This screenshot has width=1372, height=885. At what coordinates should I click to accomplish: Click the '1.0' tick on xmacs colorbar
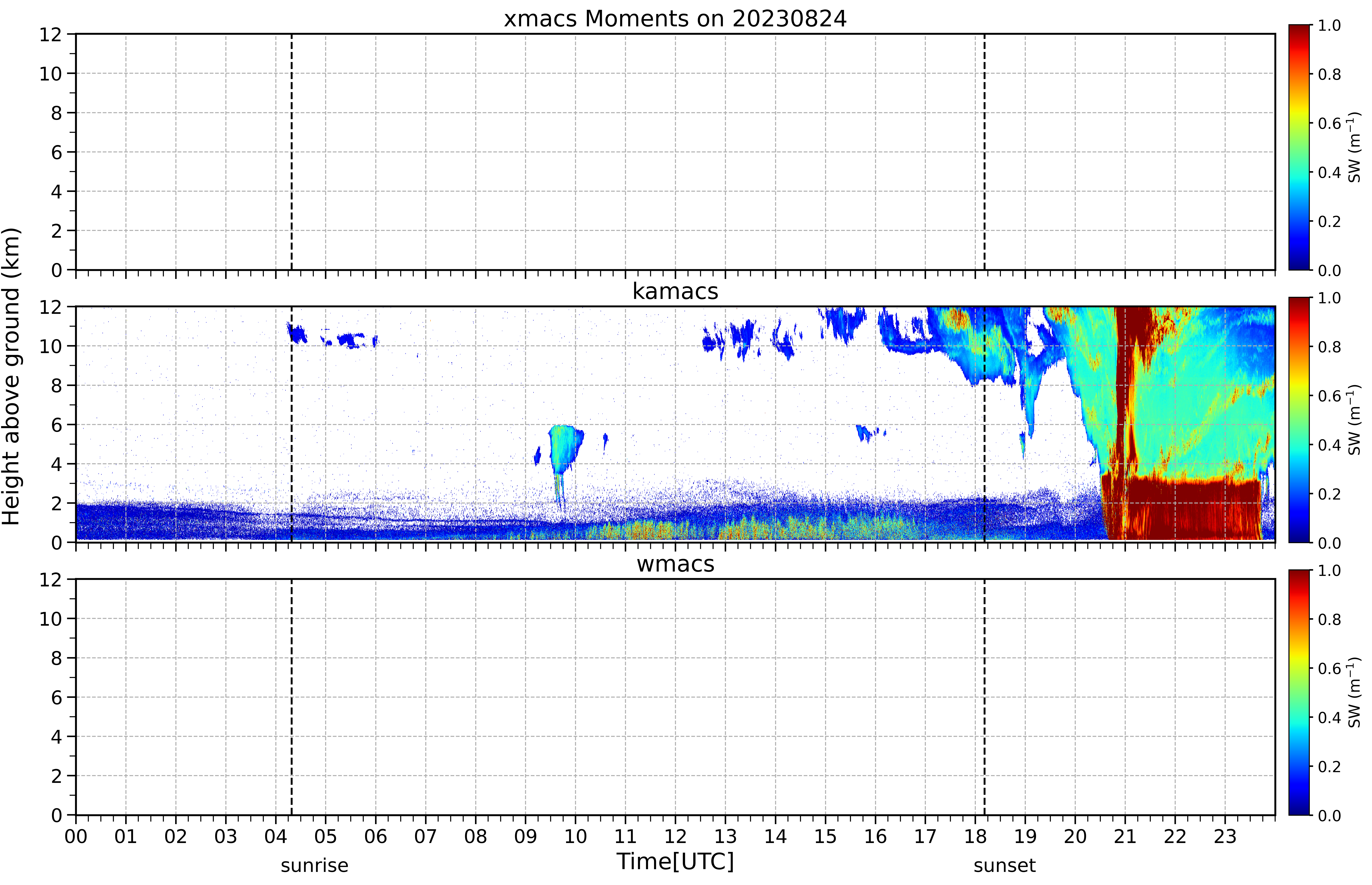click(x=1329, y=25)
